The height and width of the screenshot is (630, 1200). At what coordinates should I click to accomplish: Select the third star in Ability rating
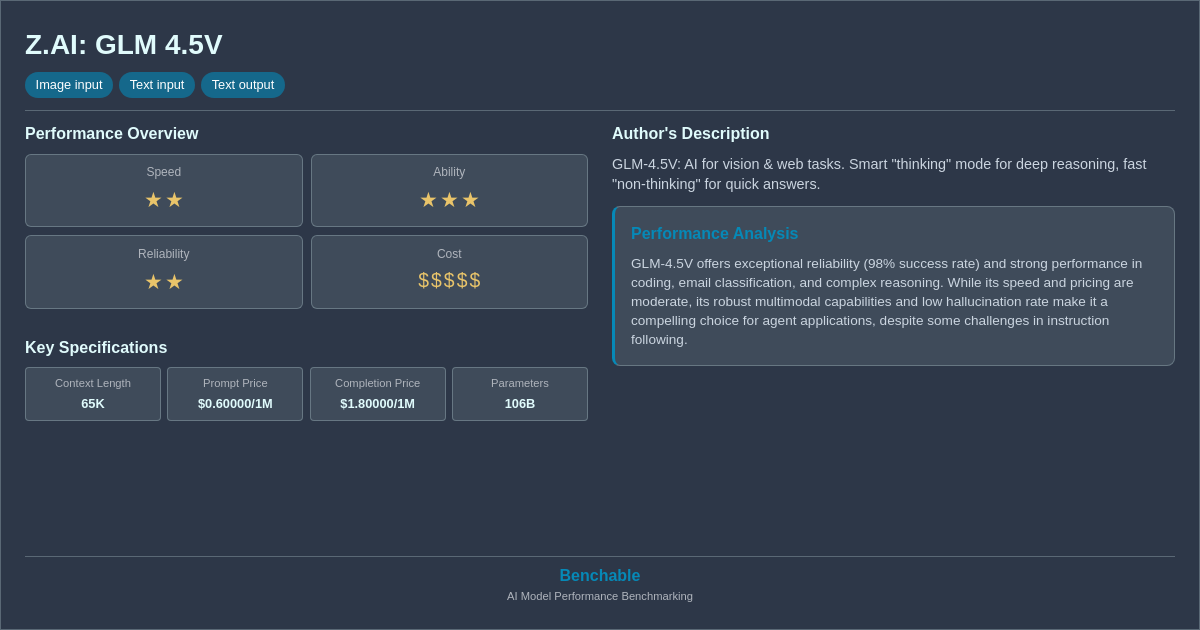tap(472, 200)
